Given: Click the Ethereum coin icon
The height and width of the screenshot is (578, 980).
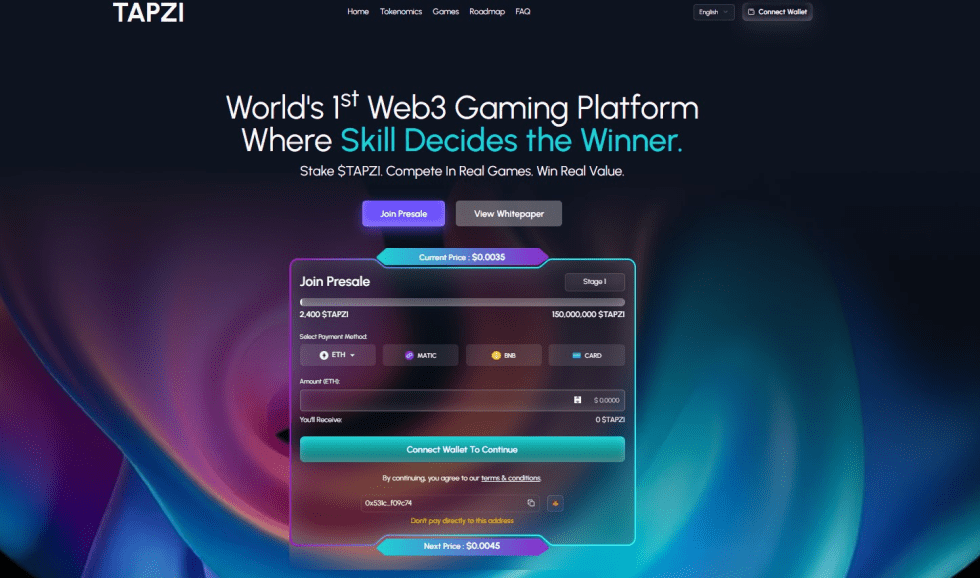Looking at the screenshot, I should point(324,355).
